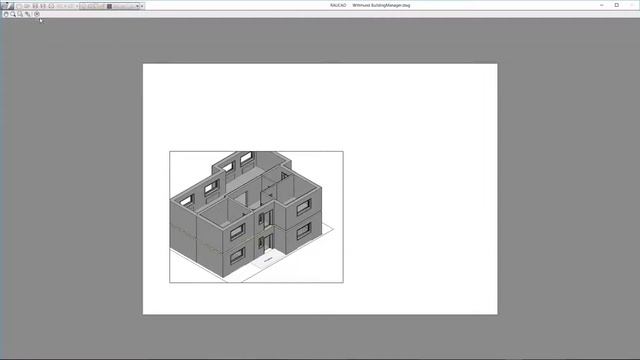The height and width of the screenshot is (360, 640).
Task: Select the magnifier Zoom tool
Action: (x=13, y=14)
